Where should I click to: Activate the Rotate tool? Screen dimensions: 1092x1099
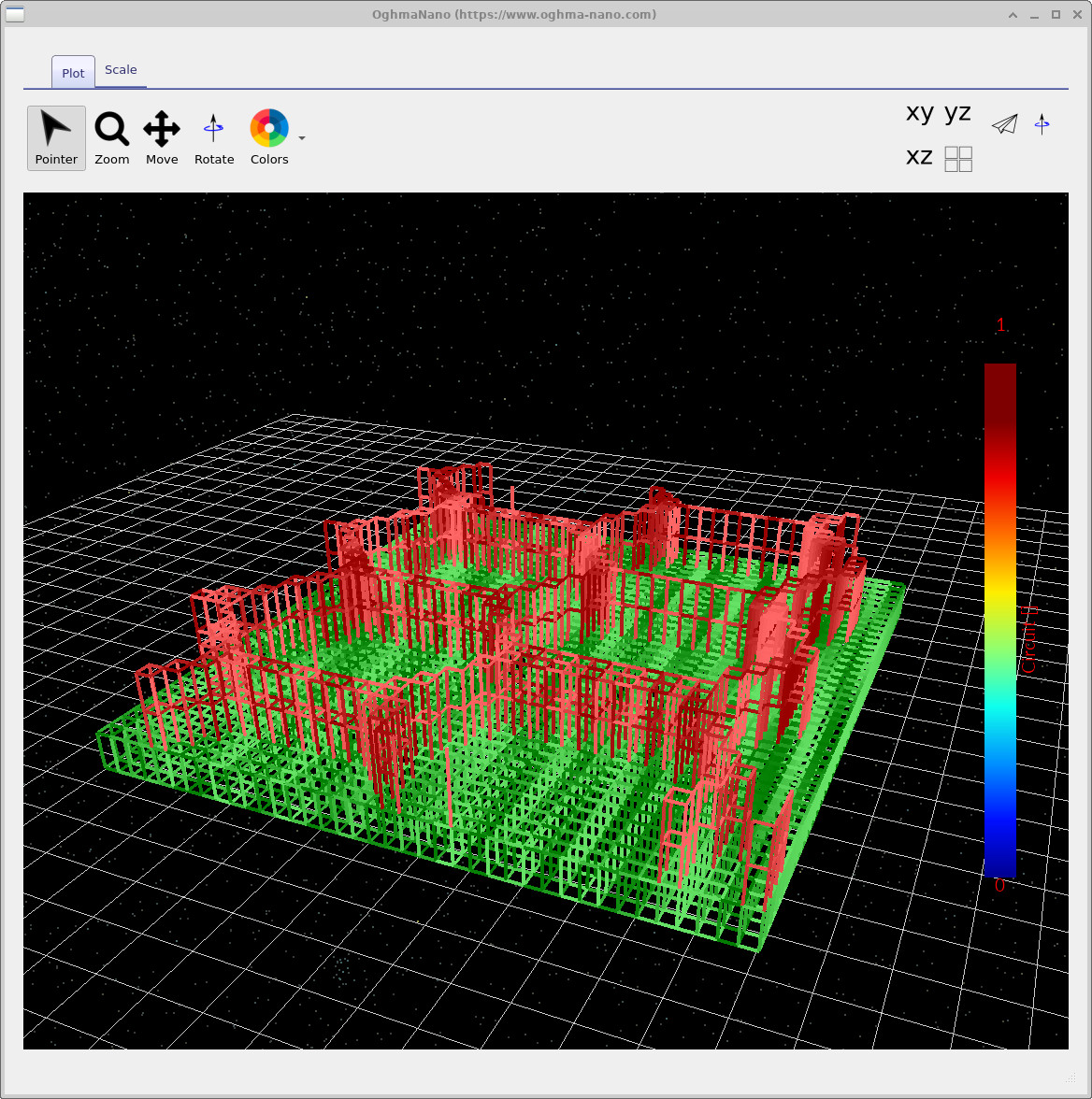tap(213, 137)
